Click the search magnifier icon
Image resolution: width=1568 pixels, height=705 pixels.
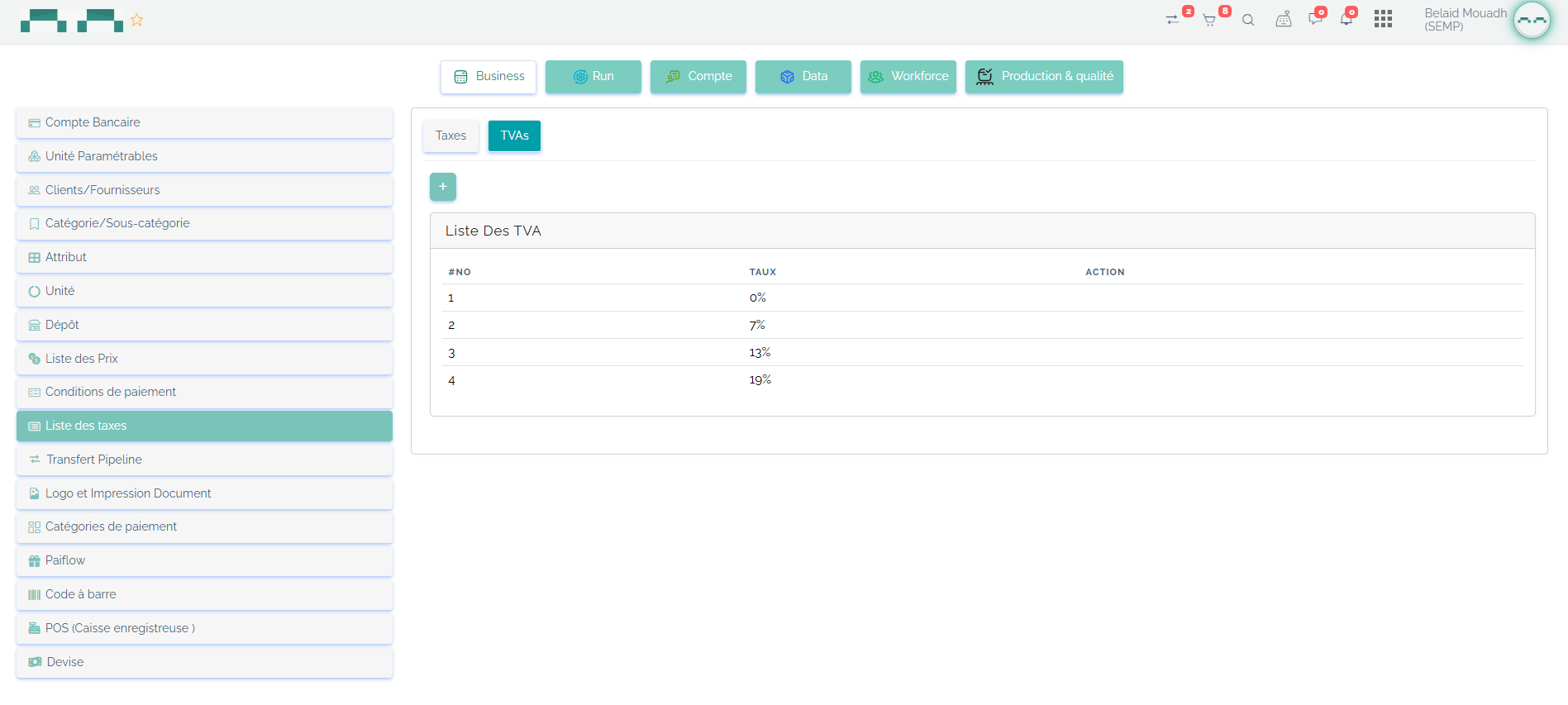tap(1248, 21)
